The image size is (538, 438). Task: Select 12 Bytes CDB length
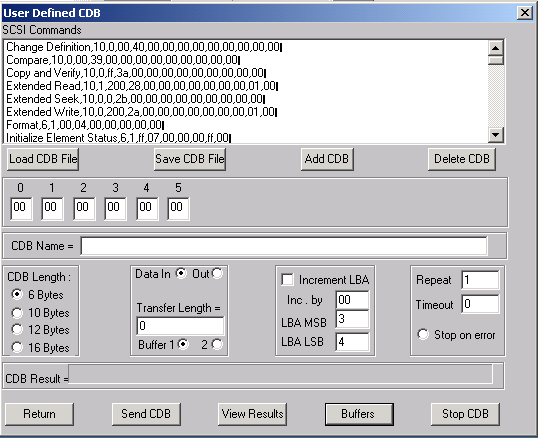(x=16, y=330)
